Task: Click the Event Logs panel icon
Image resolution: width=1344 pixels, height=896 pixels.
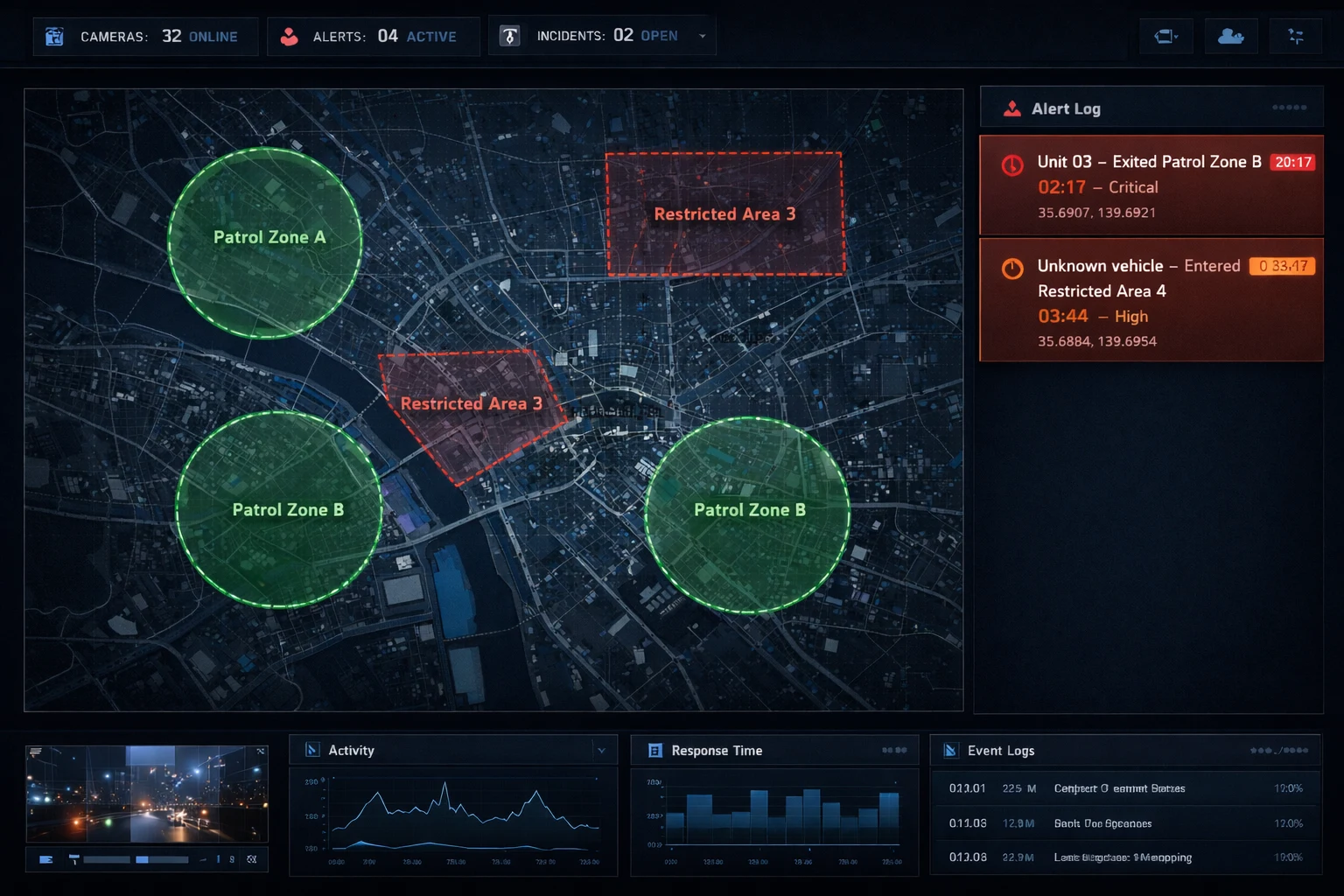Action: click(x=950, y=751)
